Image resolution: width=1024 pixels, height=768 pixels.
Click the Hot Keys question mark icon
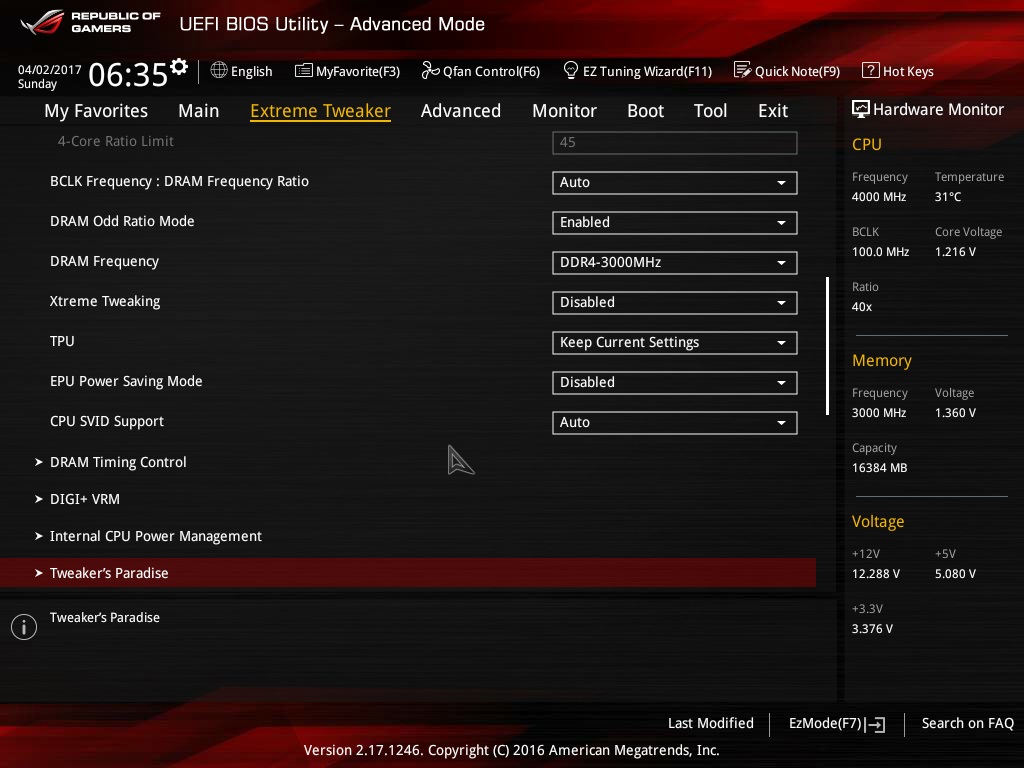pyautogui.click(x=871, y=70)
